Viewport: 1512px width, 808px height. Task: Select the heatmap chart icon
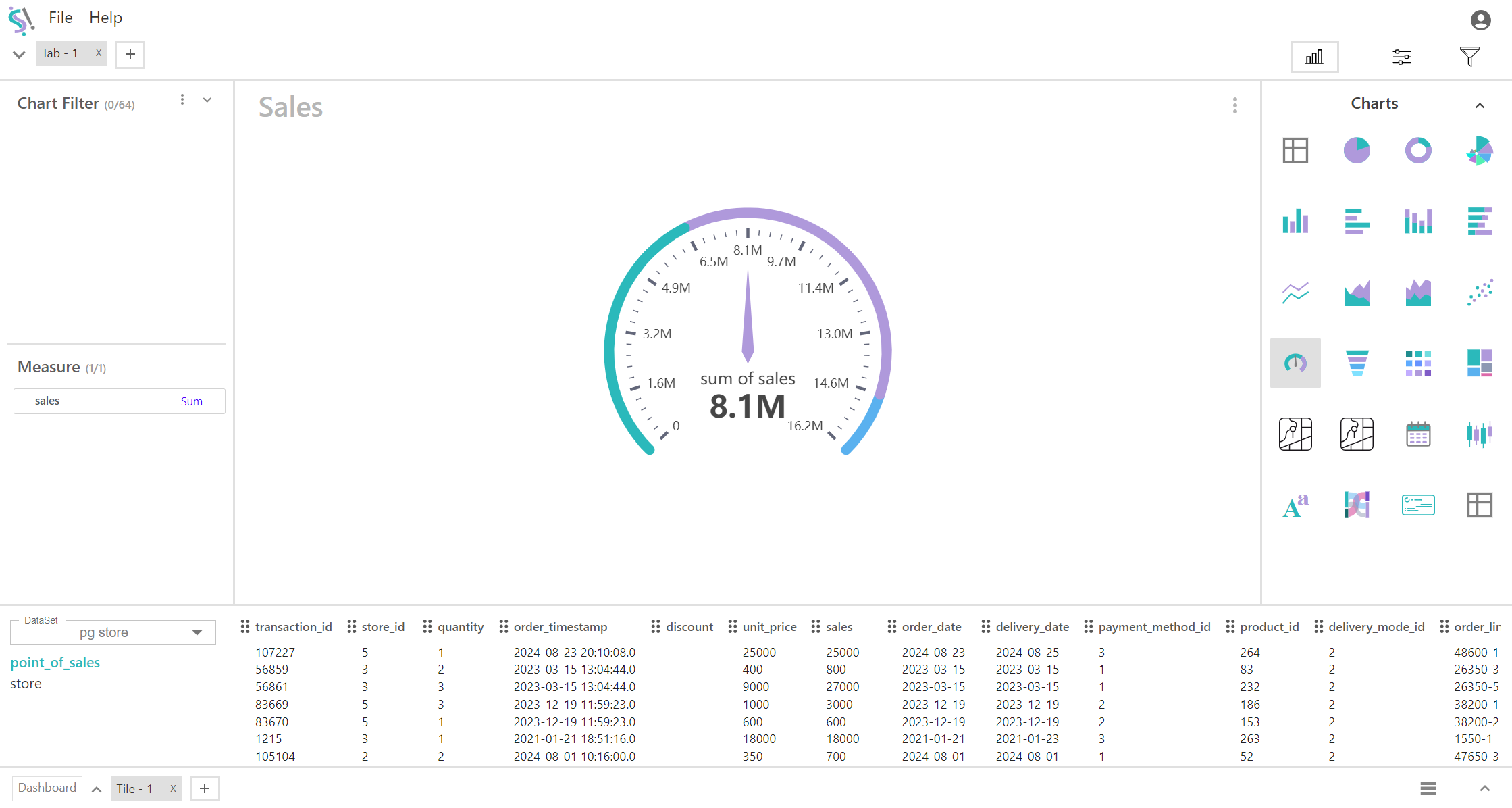(1418, 363)
